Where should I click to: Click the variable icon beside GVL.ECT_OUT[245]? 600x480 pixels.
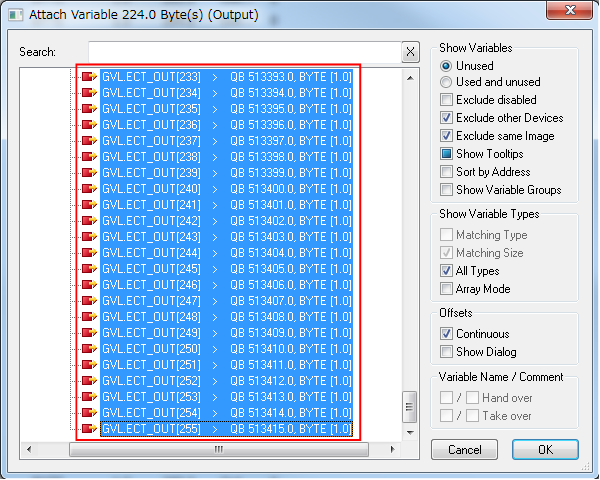(90, 269)
